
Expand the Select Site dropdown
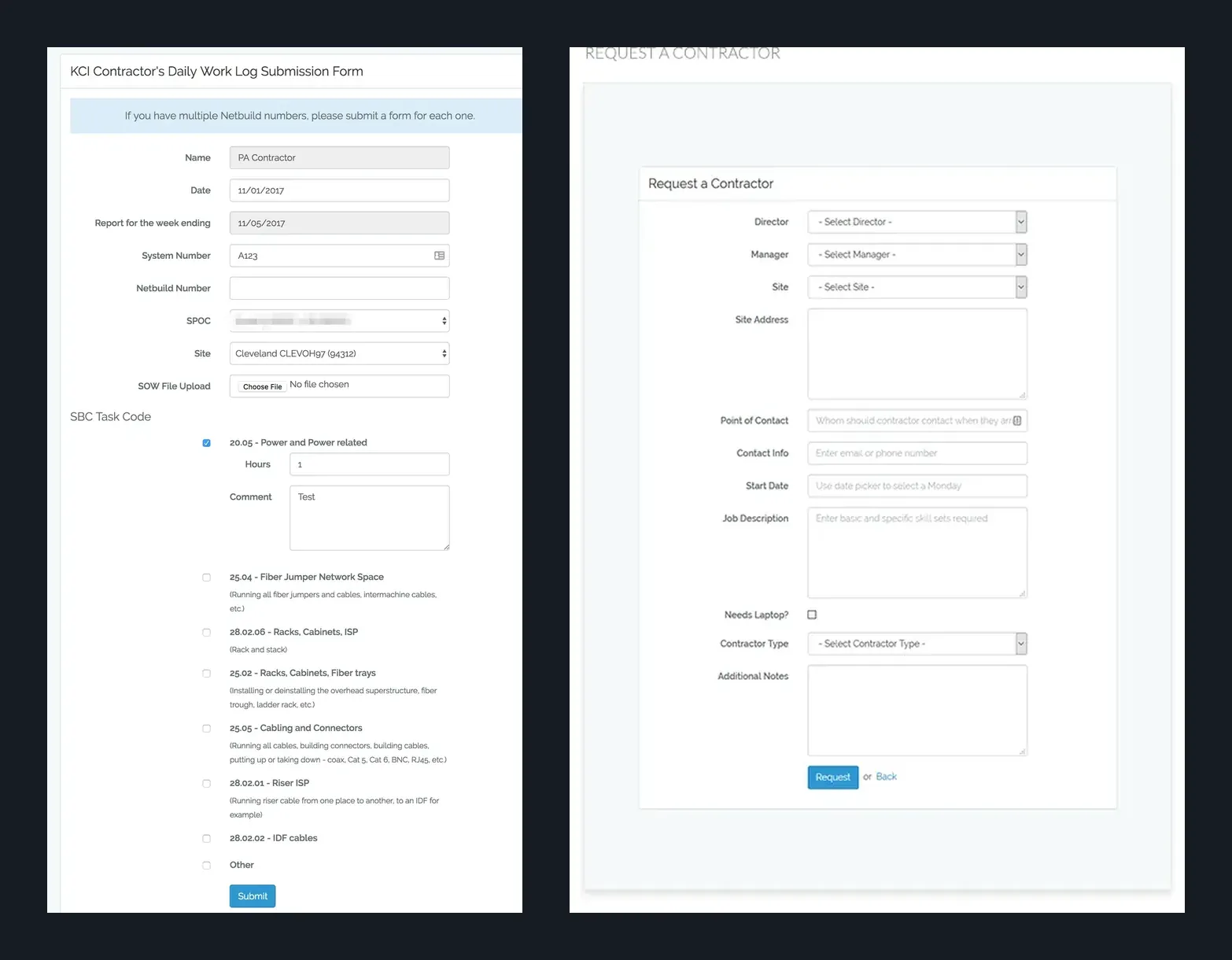(x=917, y=287)
